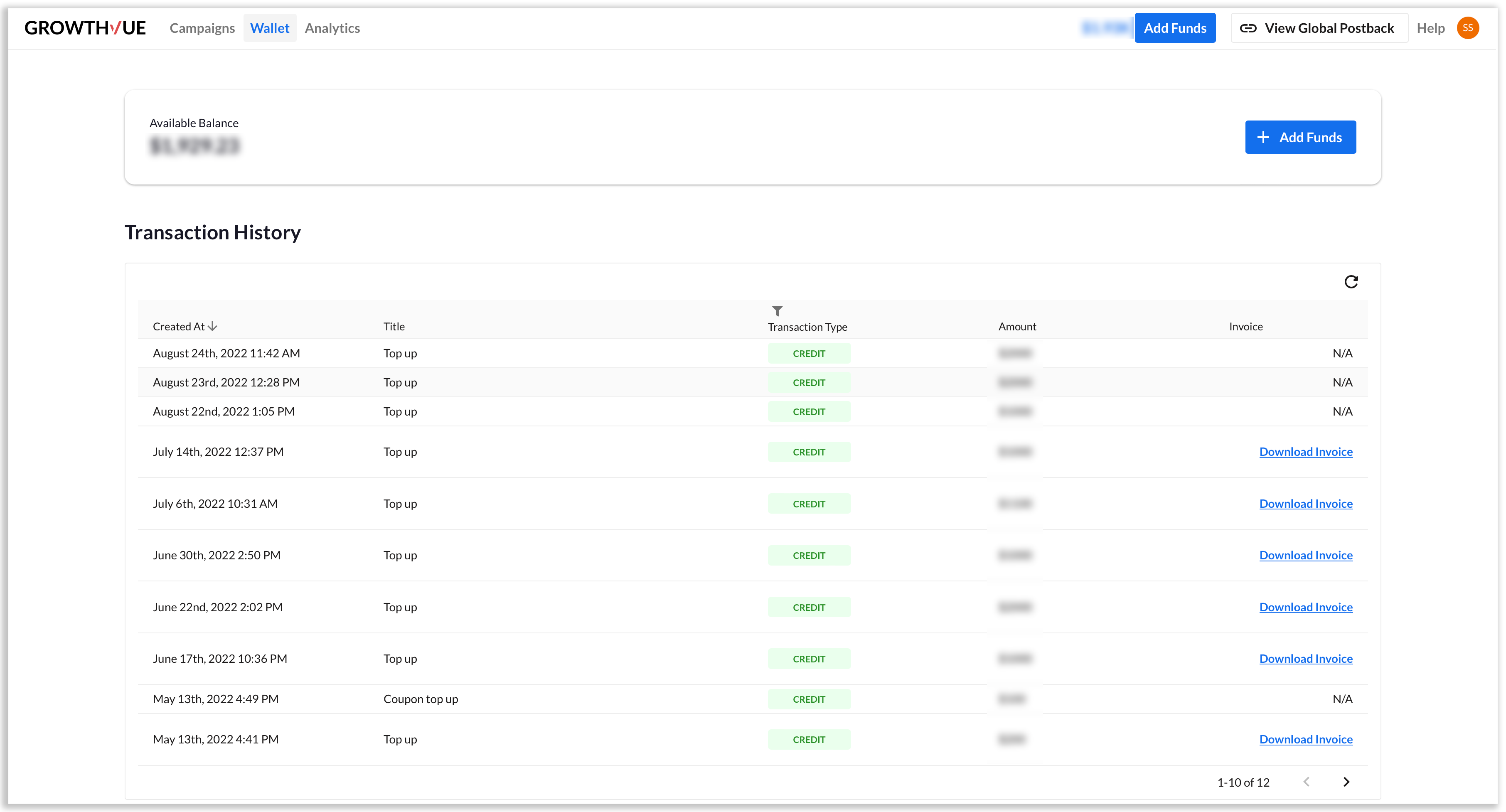Open the Analytics tab
This screenshot has width=1506, height=812.
[x=332, y=28]
